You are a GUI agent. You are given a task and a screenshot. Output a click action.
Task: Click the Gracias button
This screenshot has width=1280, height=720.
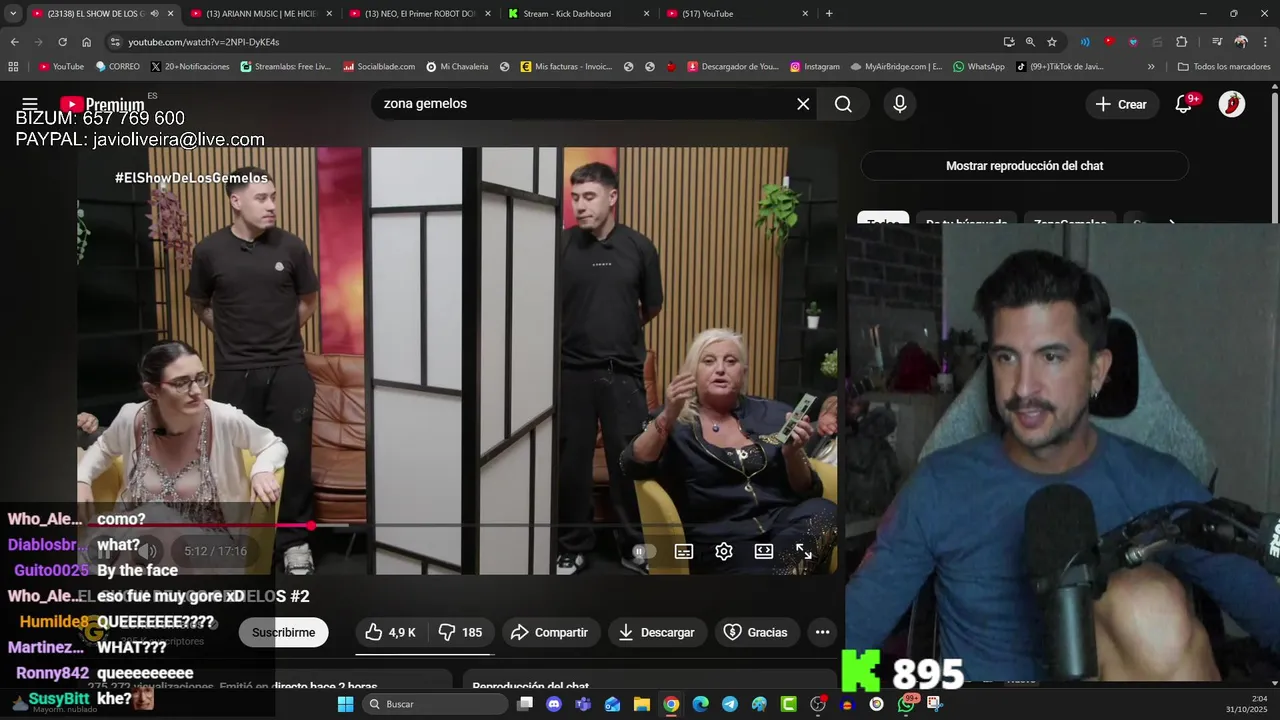click(756, 632)
